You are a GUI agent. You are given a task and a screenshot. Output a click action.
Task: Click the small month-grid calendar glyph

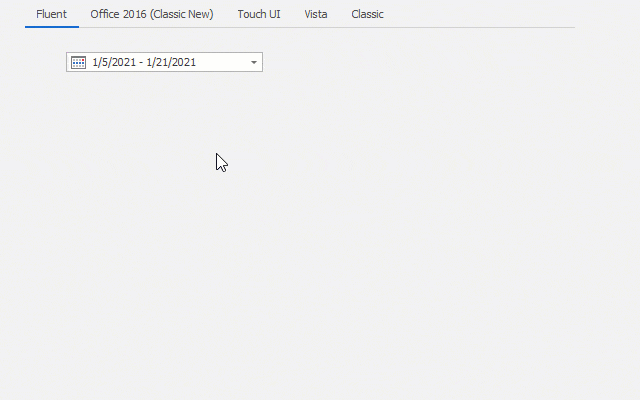78,62
